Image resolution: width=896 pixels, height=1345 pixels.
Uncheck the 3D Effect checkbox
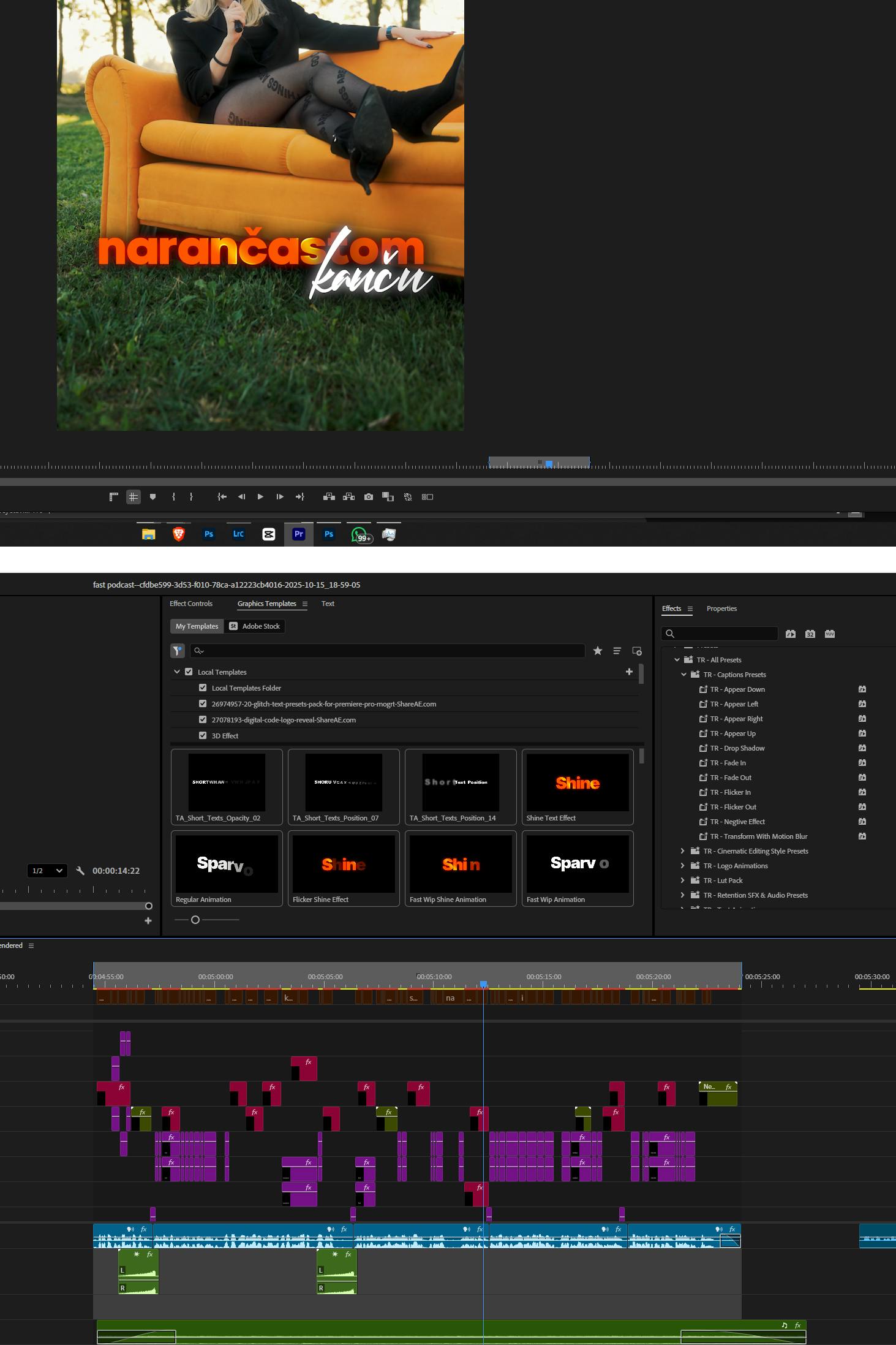click(203, 736)
